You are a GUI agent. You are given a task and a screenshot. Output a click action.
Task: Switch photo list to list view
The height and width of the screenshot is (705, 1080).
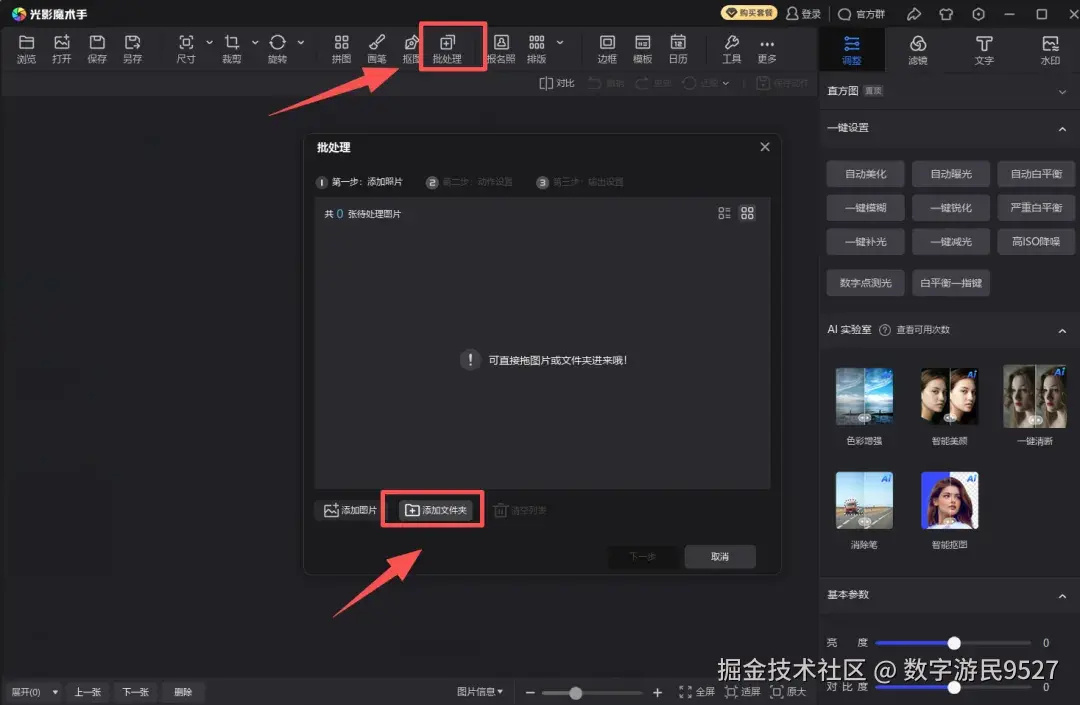click(x=724, y=212)
